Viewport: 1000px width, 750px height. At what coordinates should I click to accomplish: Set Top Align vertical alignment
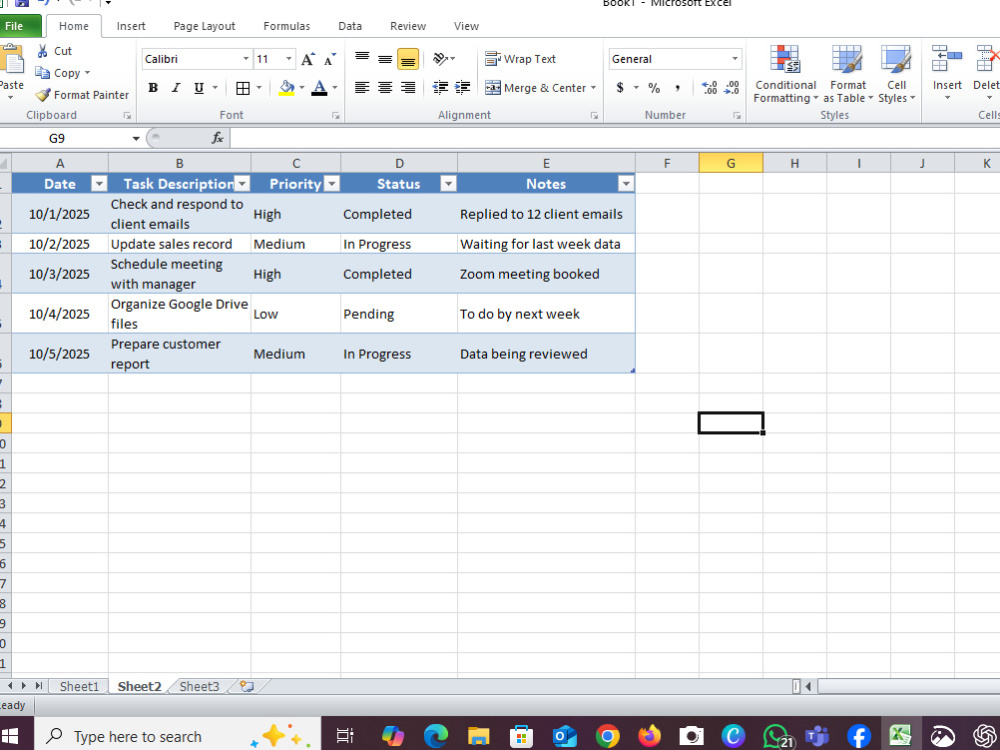coord(362,59)
